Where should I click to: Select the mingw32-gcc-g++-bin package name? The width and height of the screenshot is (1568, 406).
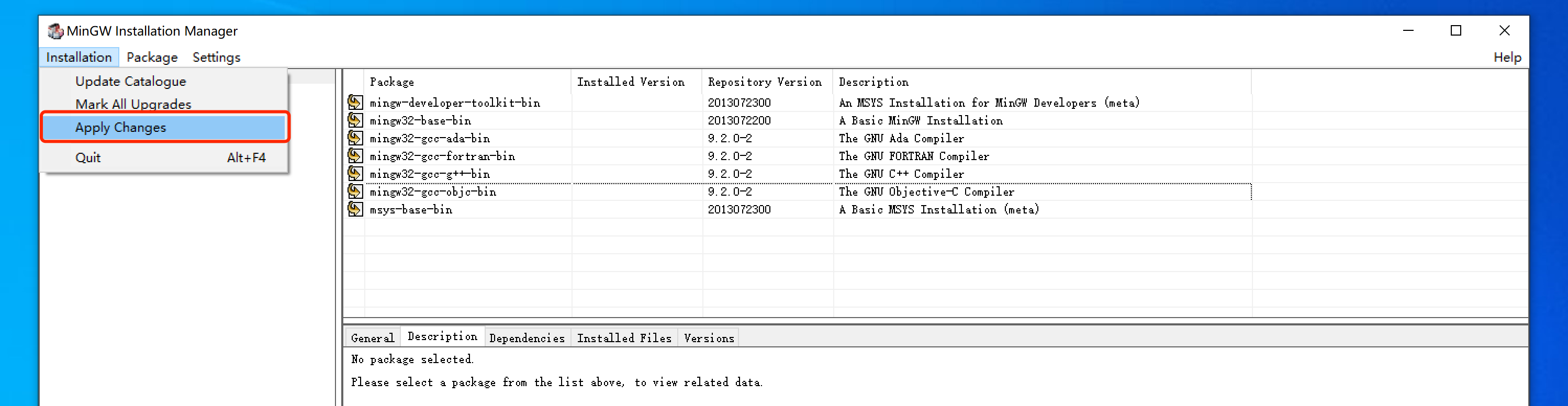pyautogui.click(x=429, y=174)
